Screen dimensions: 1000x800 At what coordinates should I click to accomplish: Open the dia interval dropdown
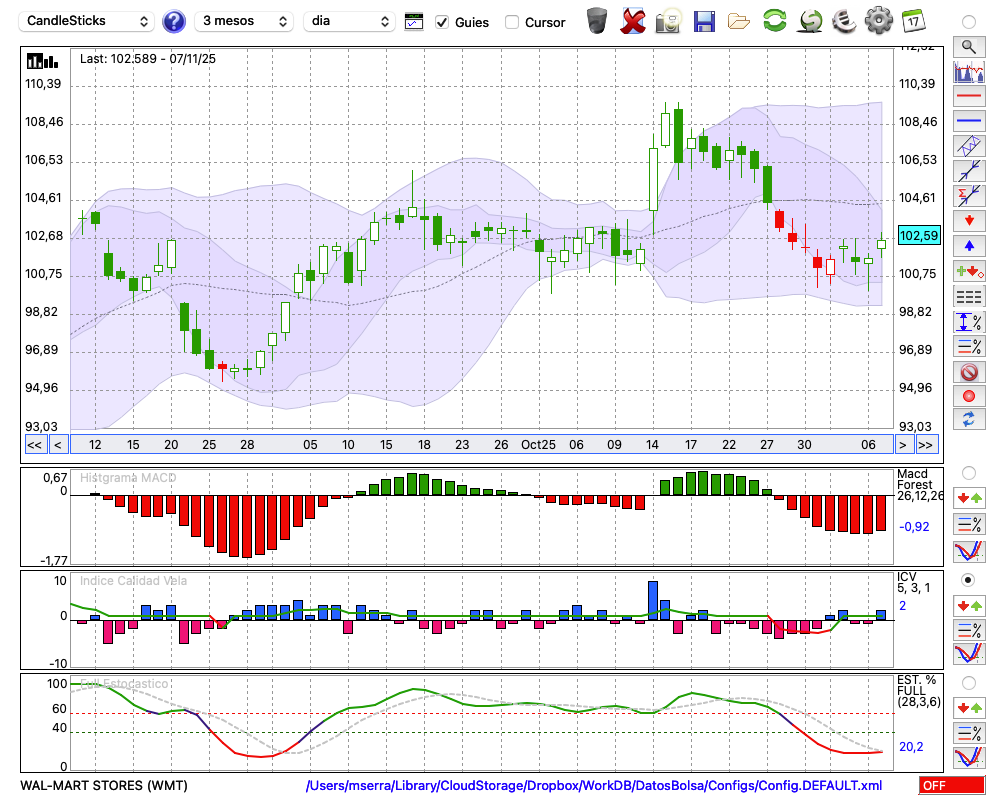point(350,21)
